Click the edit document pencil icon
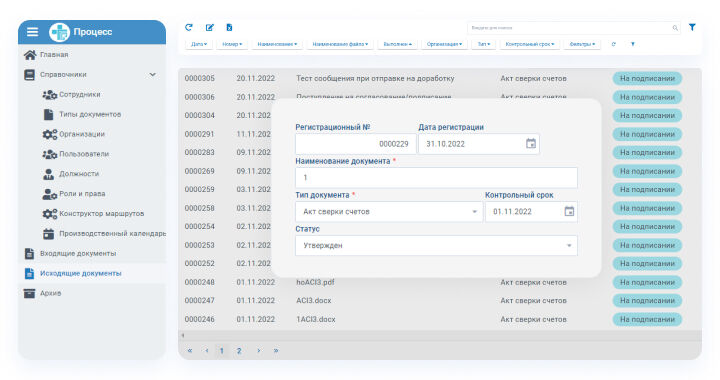The image size is (720, 380). (x=209, y=28)
